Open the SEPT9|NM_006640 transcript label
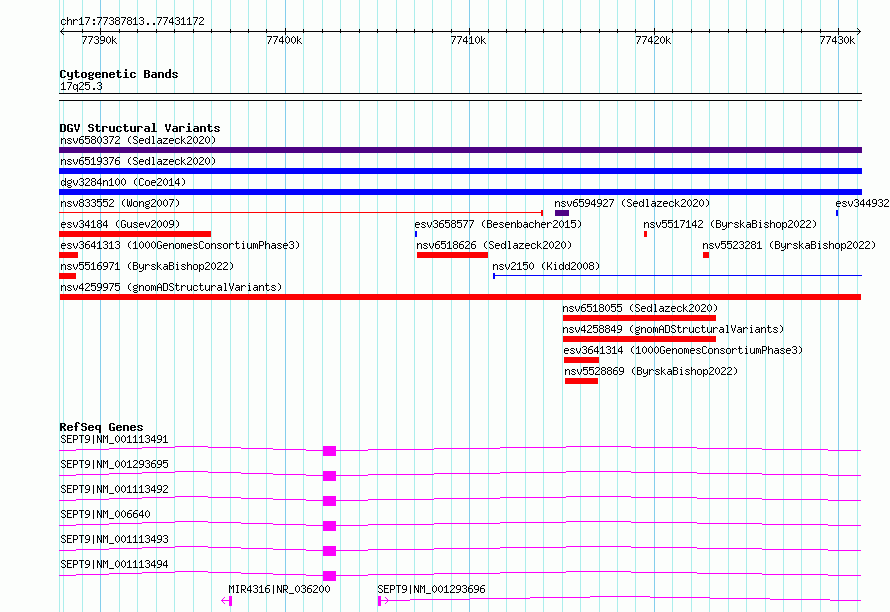Screen dimensions: 890x612 [x=105, y=514]
